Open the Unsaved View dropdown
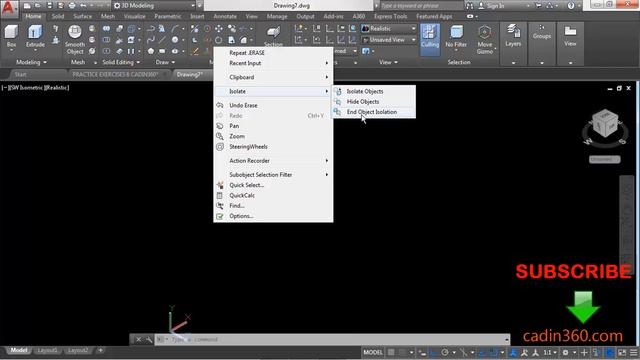This screenshot has height=360, width=640. [389, 40]
